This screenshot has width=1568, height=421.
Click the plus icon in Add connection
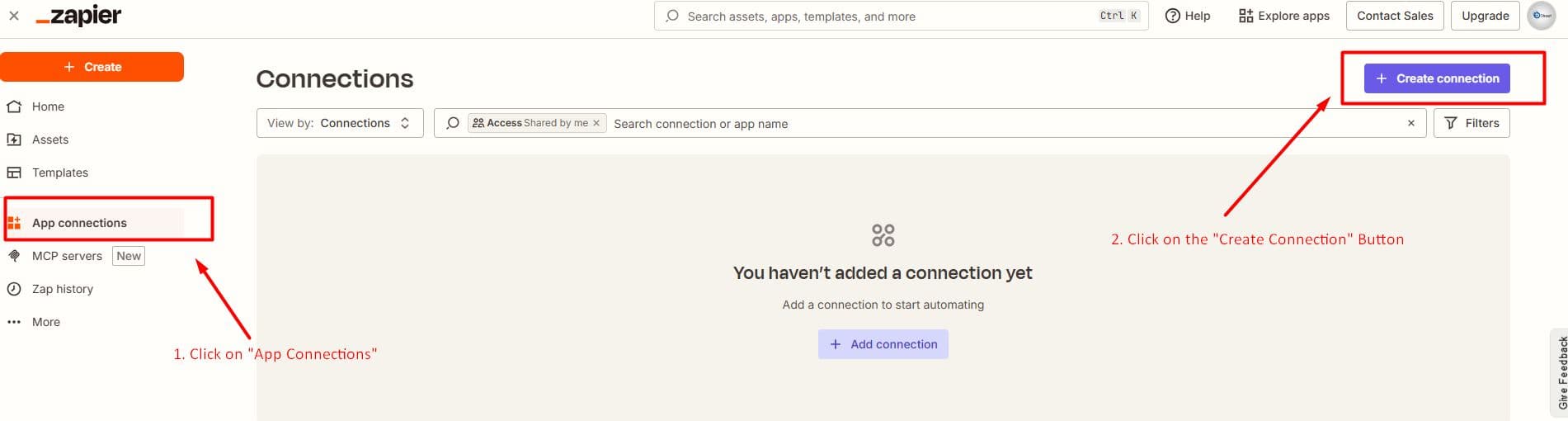click(836, 344)
